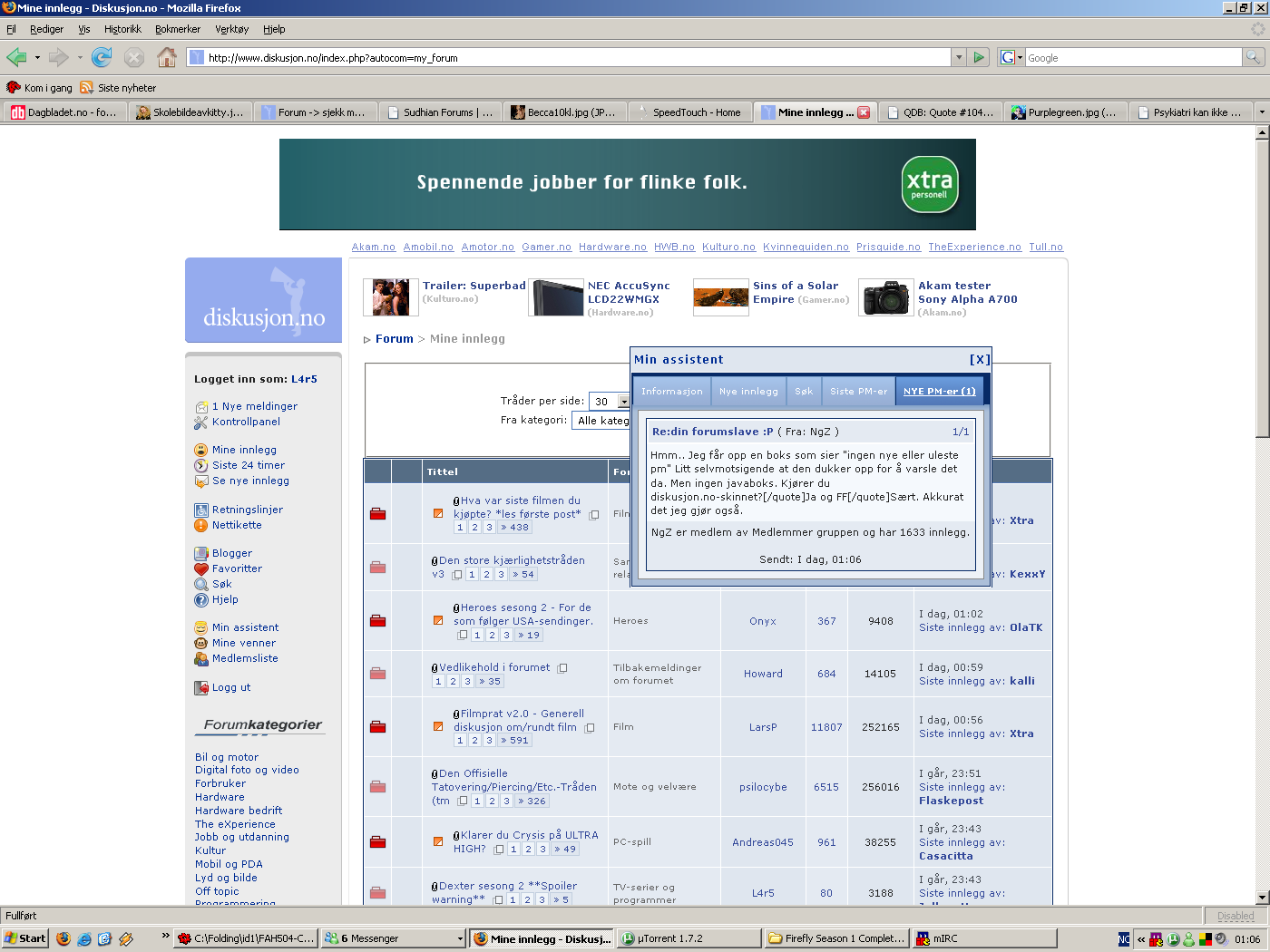Click the Blogger icon in sidebar
Screen dimensions: 1270x952
[x=201, y=554]
